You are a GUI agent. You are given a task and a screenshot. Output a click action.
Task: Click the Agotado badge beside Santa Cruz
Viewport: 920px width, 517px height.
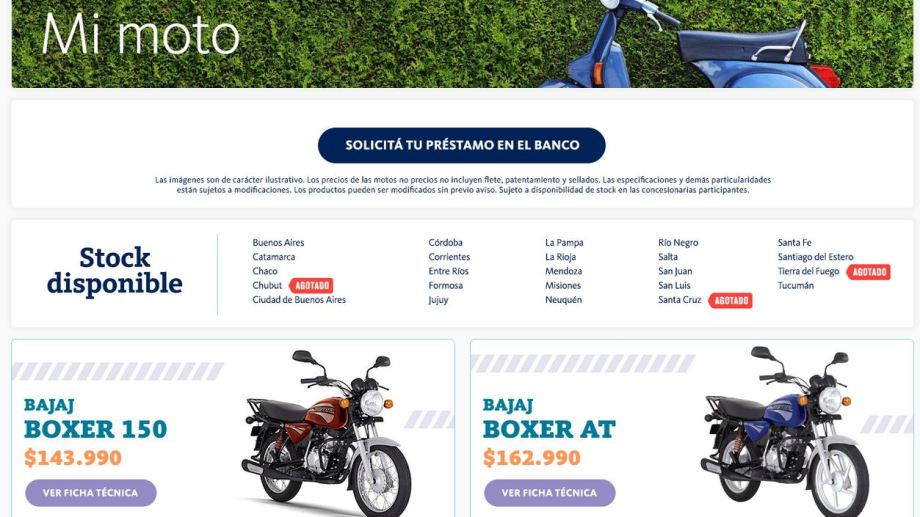pyautogui.click(x=730, y=300)
